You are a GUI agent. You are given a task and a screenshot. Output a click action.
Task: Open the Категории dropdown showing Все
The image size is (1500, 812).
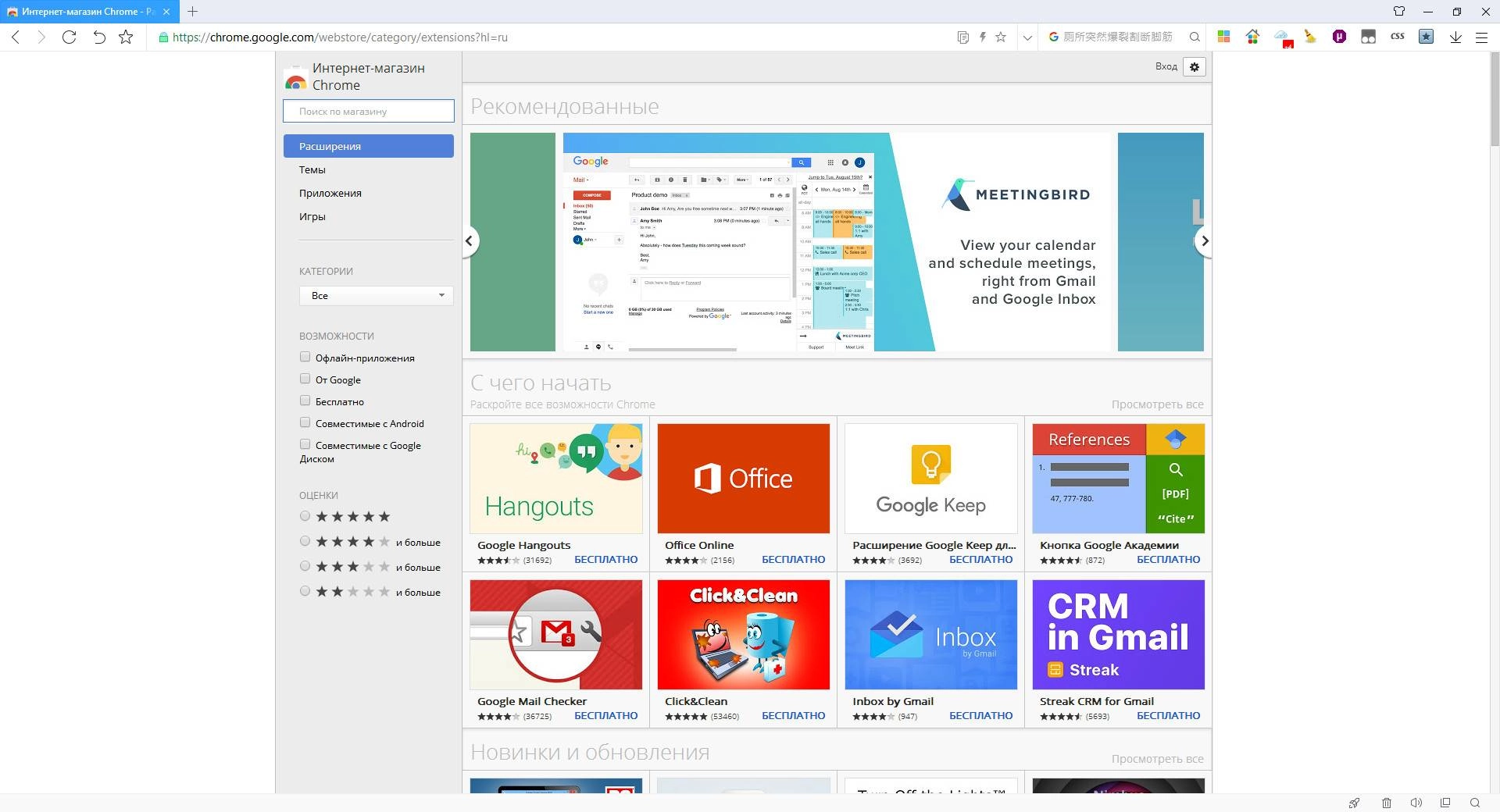(x=376, y=295)
